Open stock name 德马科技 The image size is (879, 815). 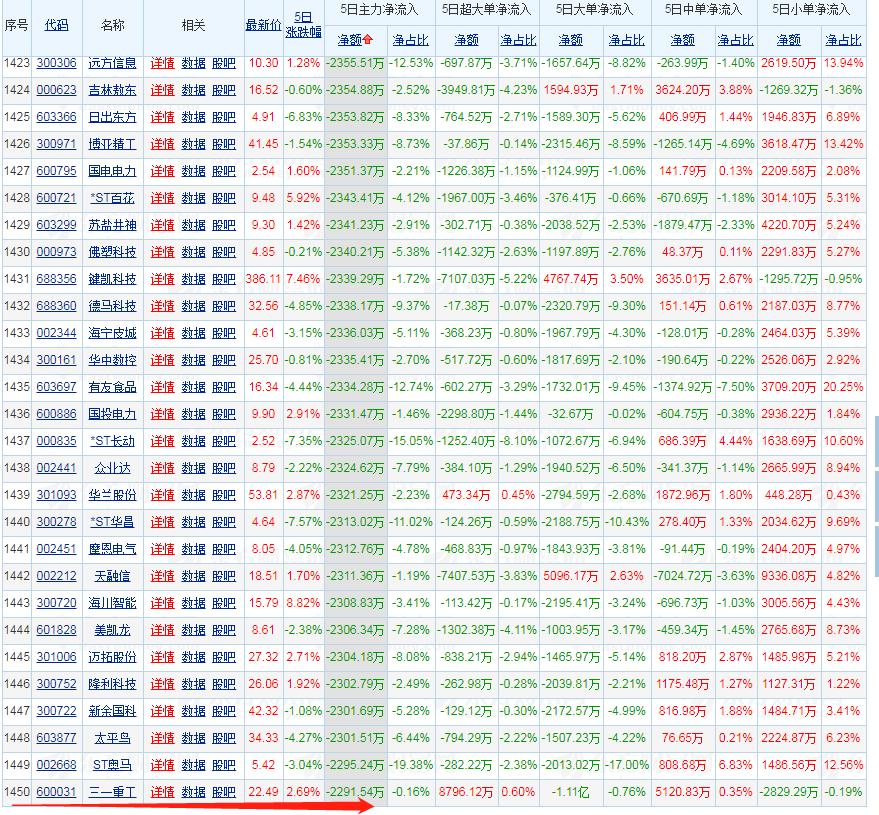click(x=112, y=306)
